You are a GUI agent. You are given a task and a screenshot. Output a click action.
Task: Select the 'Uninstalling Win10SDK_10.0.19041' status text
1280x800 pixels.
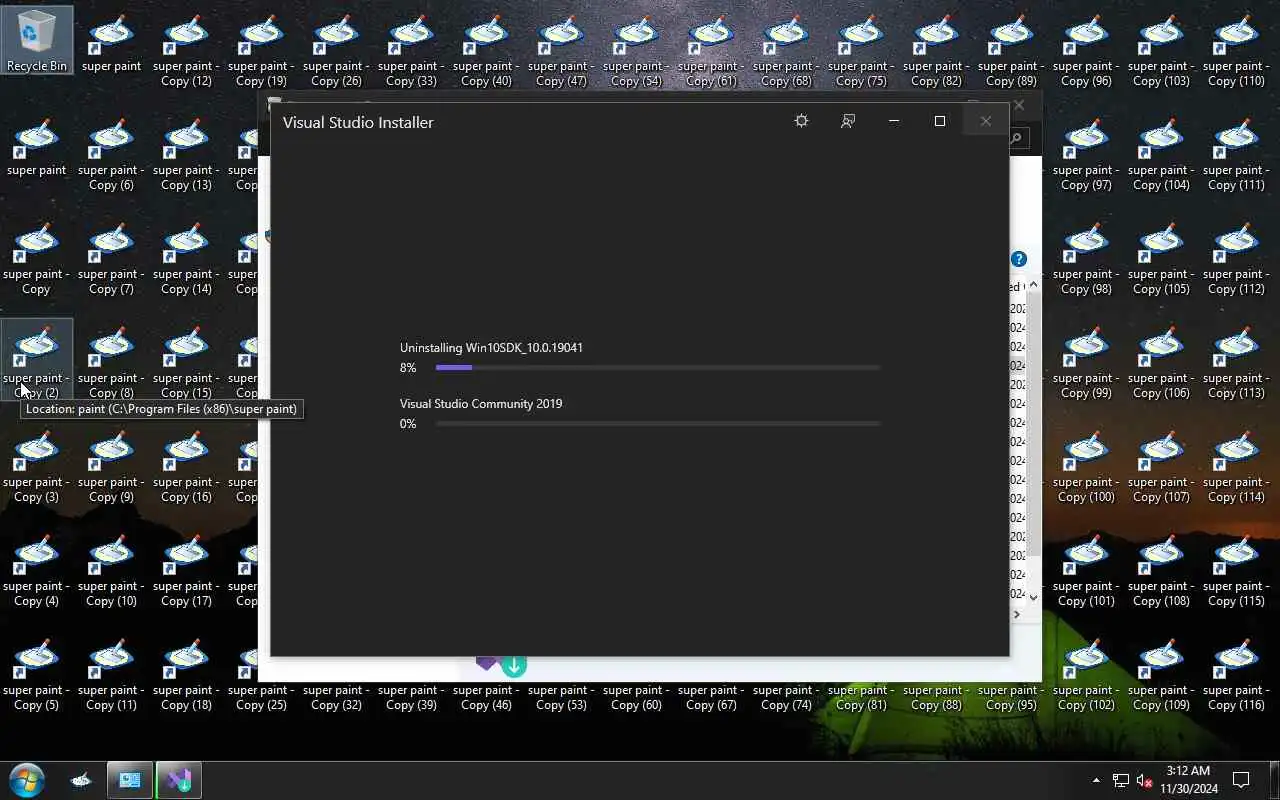491,348
